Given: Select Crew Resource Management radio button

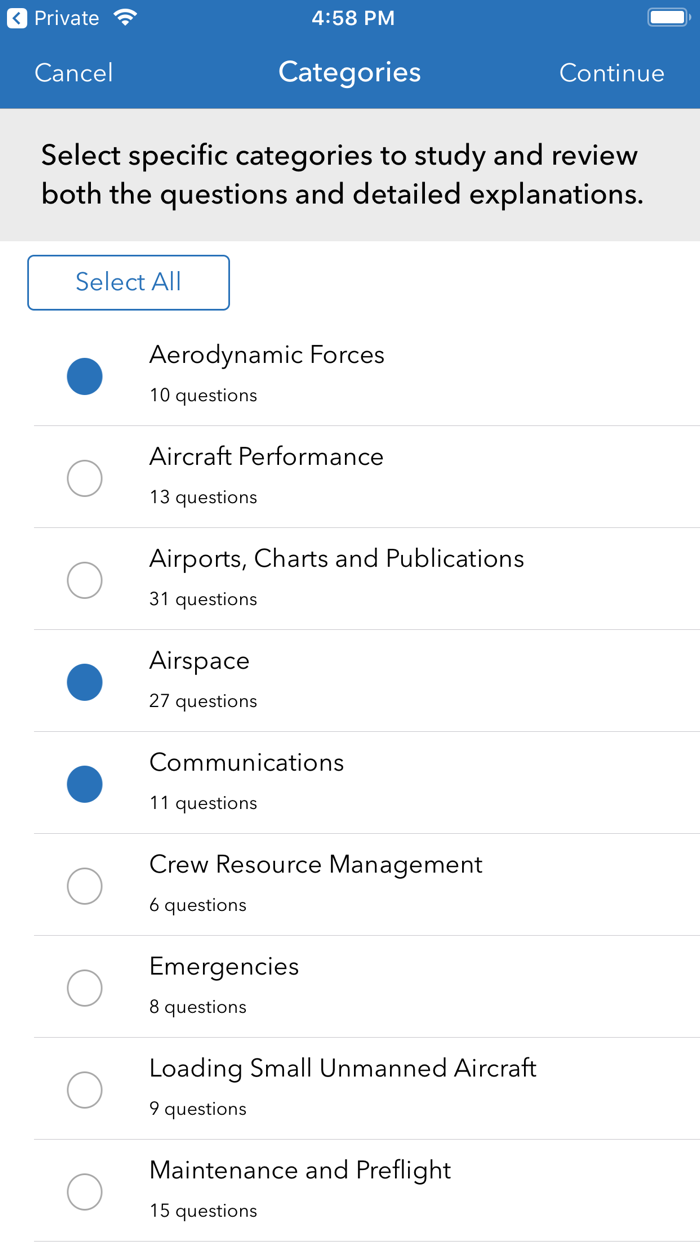Looking at the screenshot, I should click(x=84, y=887).
